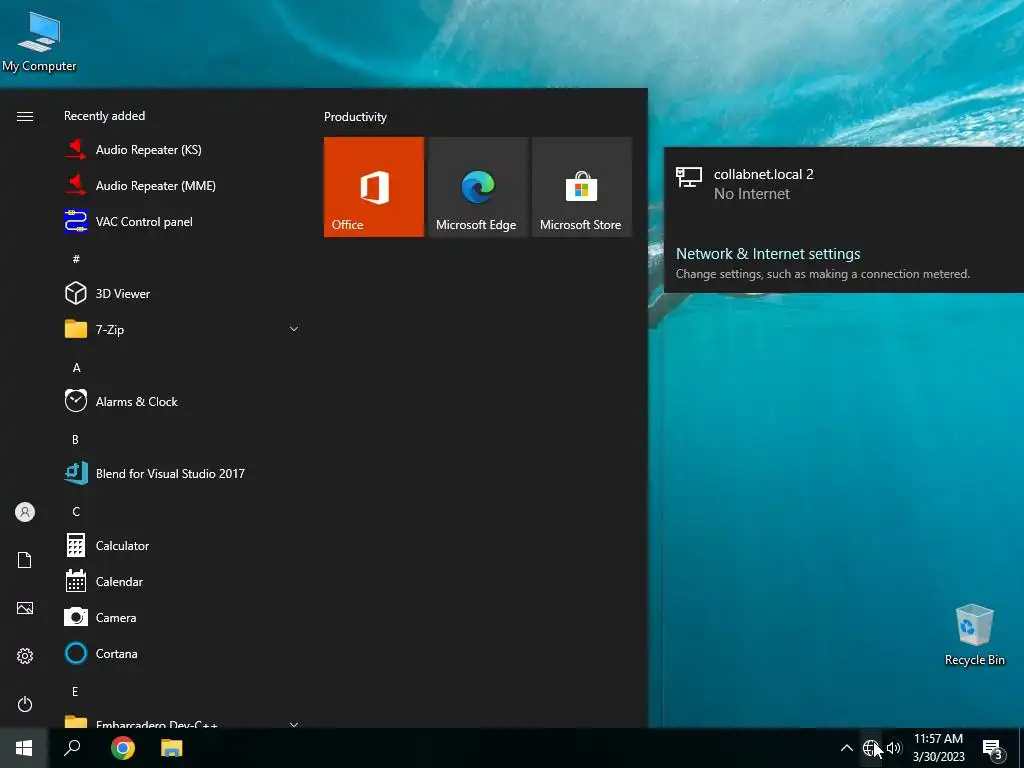Open the 7-Zip folder entry
Screen dimensions: 1024x768
pos(182,329)
